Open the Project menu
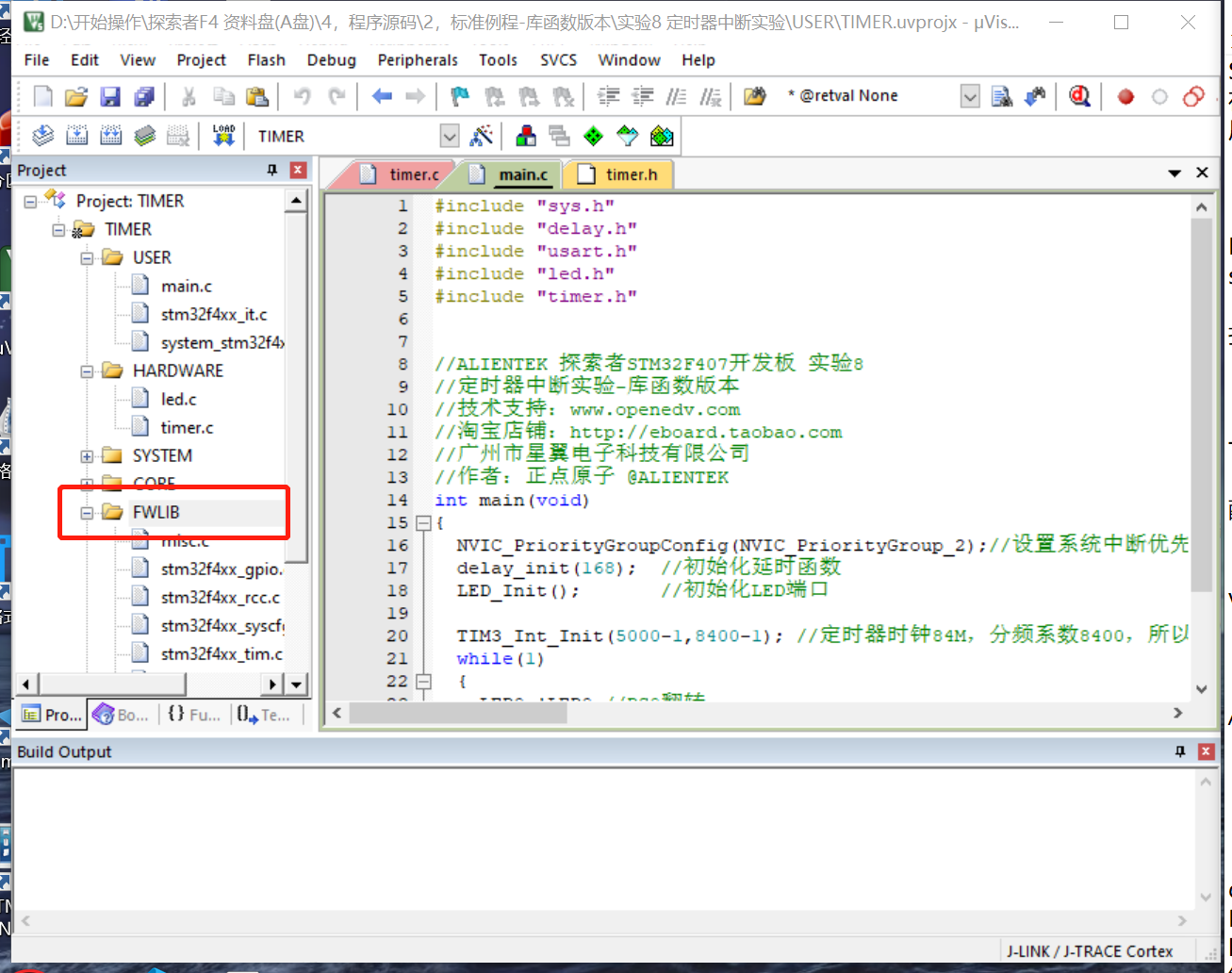The height and width of the screenshot is (973, 1232). pyautogui.click(x=202, y=59)
